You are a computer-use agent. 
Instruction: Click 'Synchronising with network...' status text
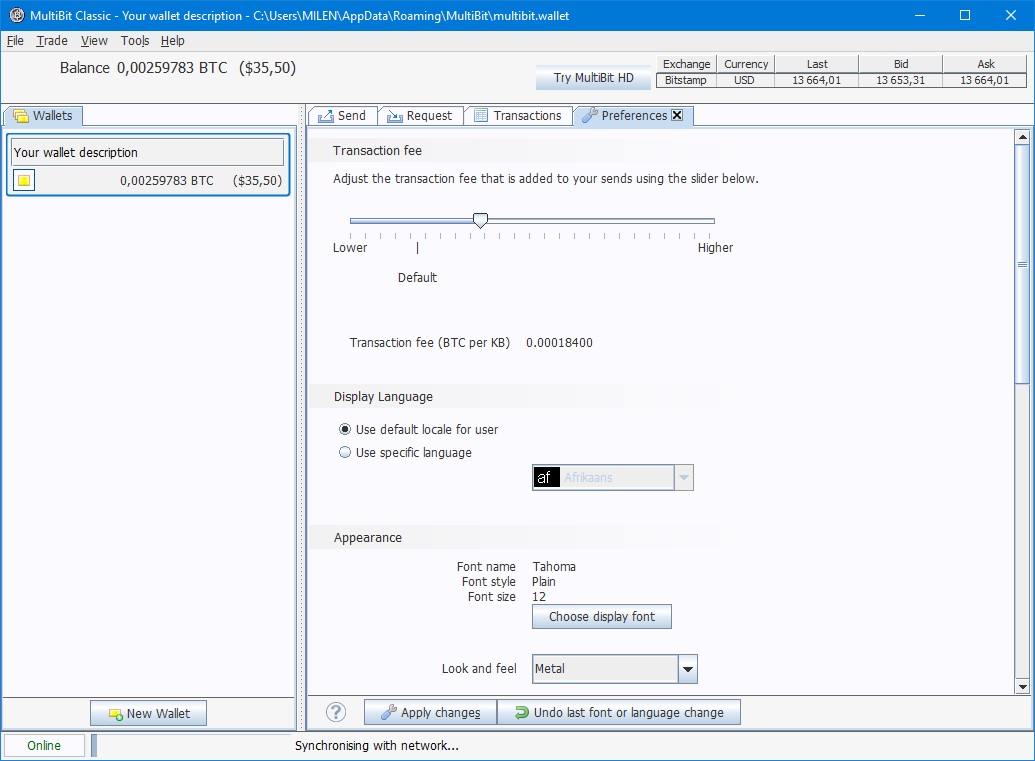376,746
